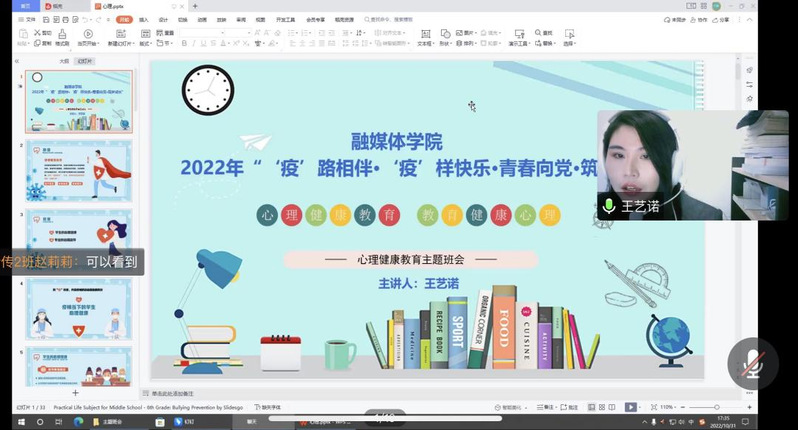Open the Design ribbon tab

coord(163,20)
